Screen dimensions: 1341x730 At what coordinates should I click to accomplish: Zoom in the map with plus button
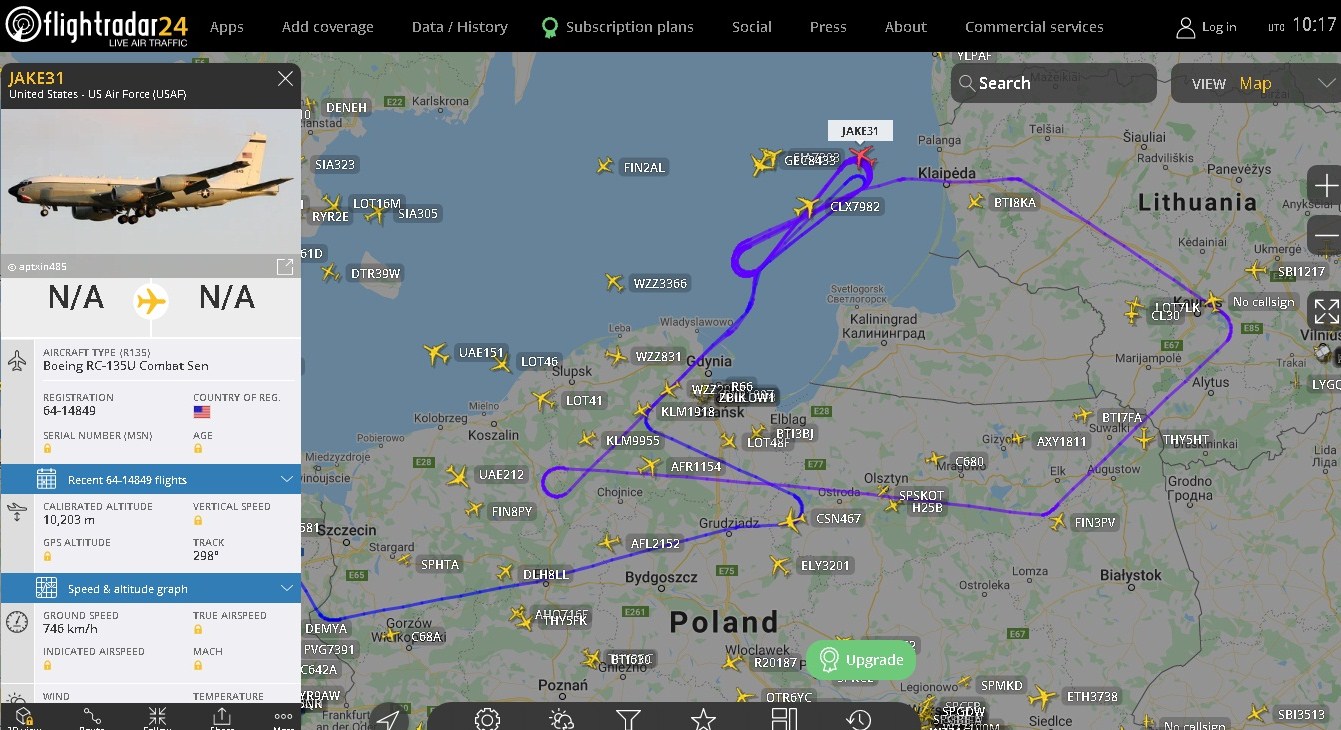click(x=1326, y=186)
